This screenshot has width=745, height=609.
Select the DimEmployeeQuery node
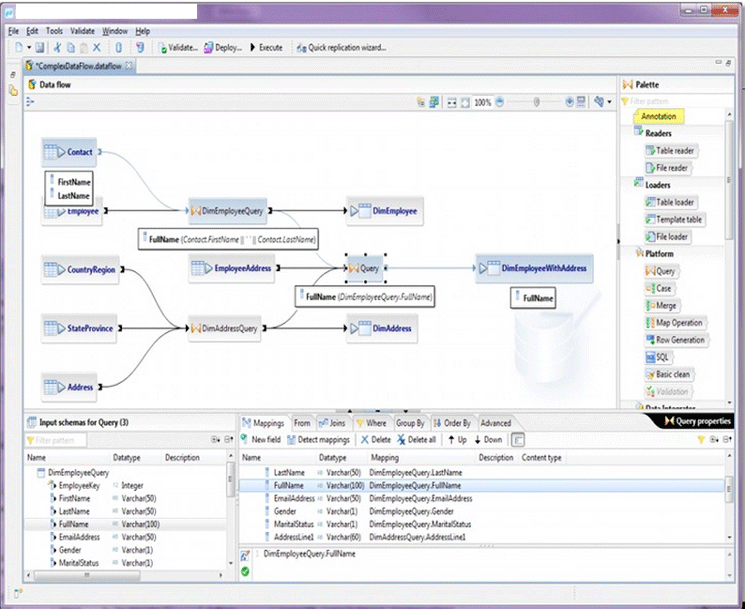(x=228, y=211)
